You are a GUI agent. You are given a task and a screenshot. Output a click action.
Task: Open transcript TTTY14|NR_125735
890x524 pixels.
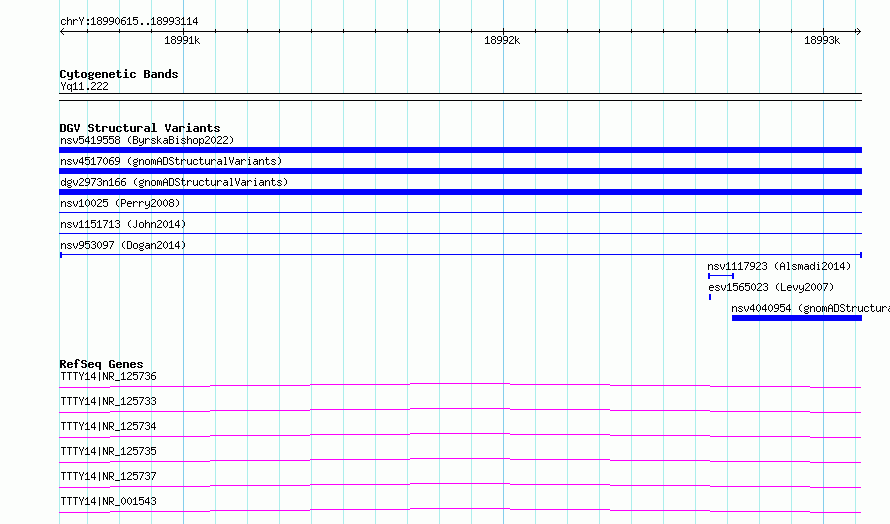coord(108,451)
